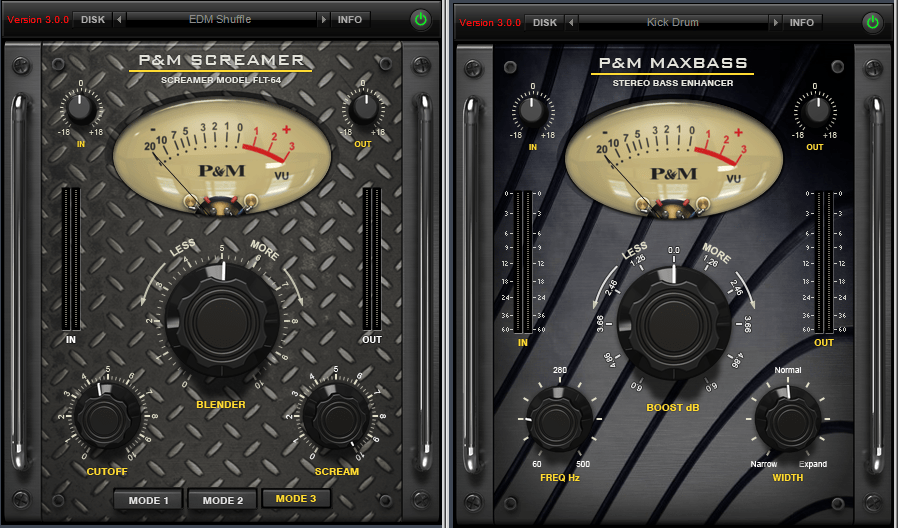Click the MaxBass OUT level meter
The height and width of the screenshot is (528, 898).
coord(824,262)
